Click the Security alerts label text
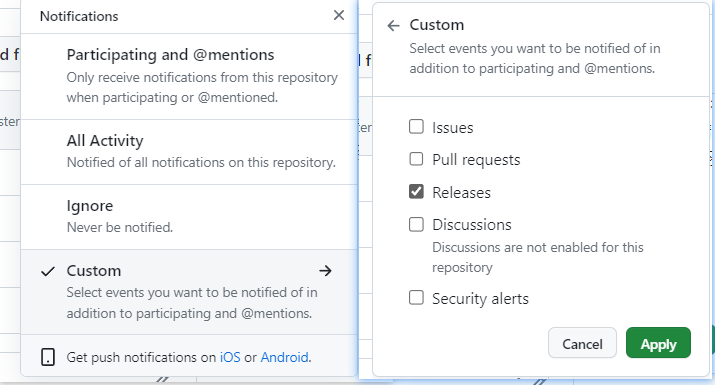 coord(481,299)
